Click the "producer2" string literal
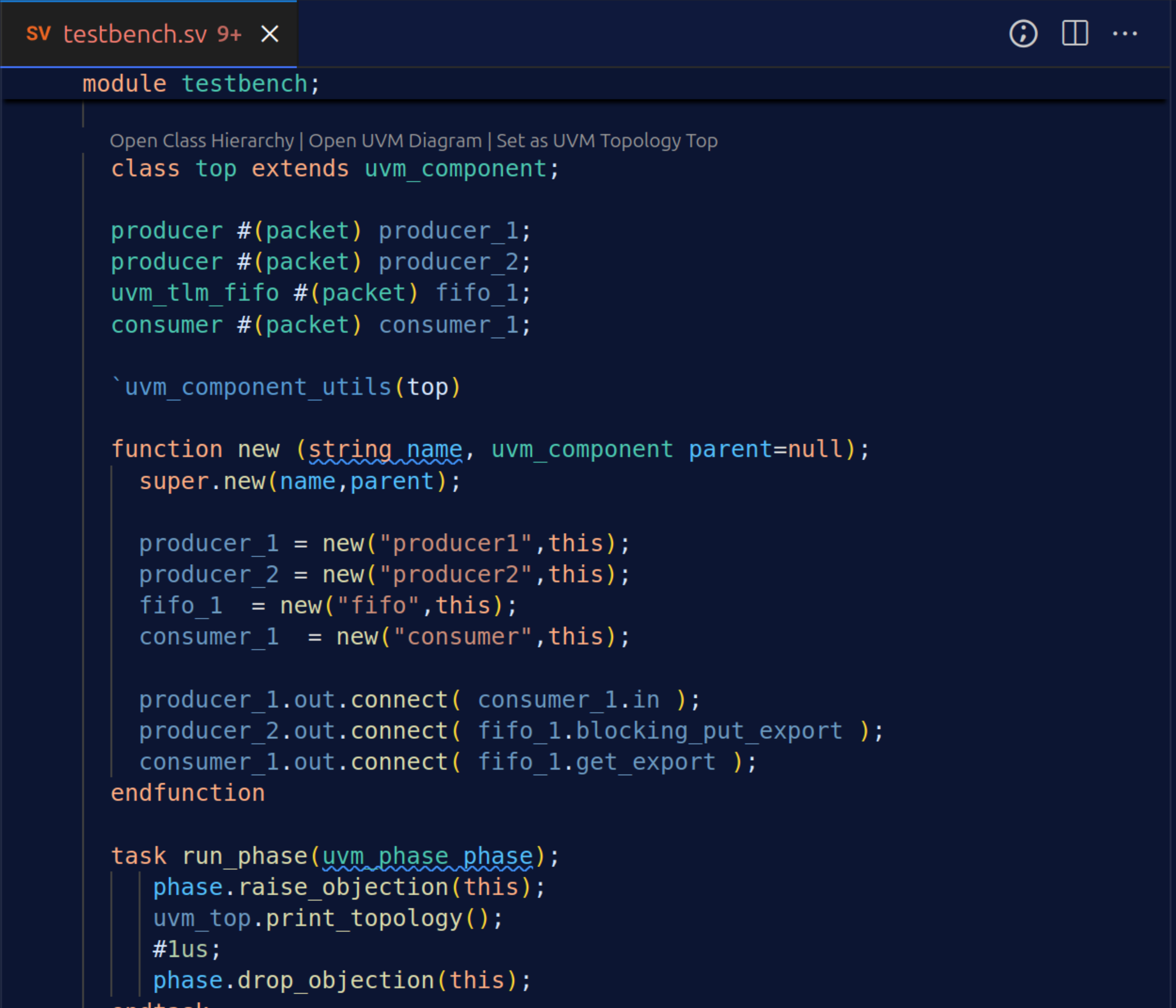This screenshot has width=1176, height=1008. pos(455,575)
